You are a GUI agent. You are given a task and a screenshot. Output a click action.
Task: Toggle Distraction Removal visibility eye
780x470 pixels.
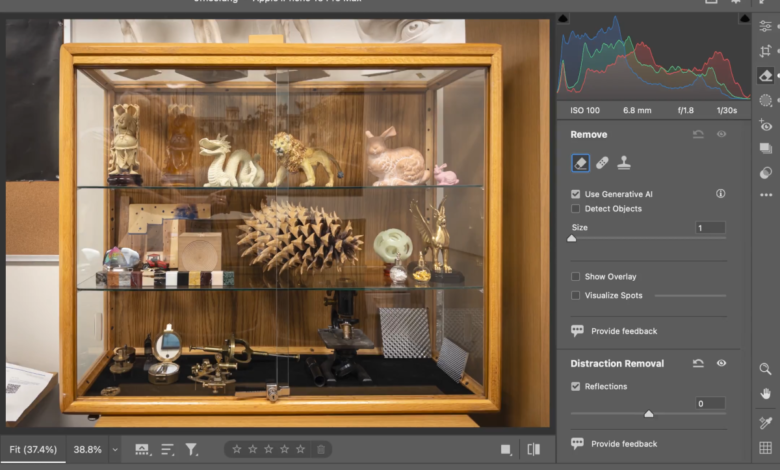coord(721,364)
